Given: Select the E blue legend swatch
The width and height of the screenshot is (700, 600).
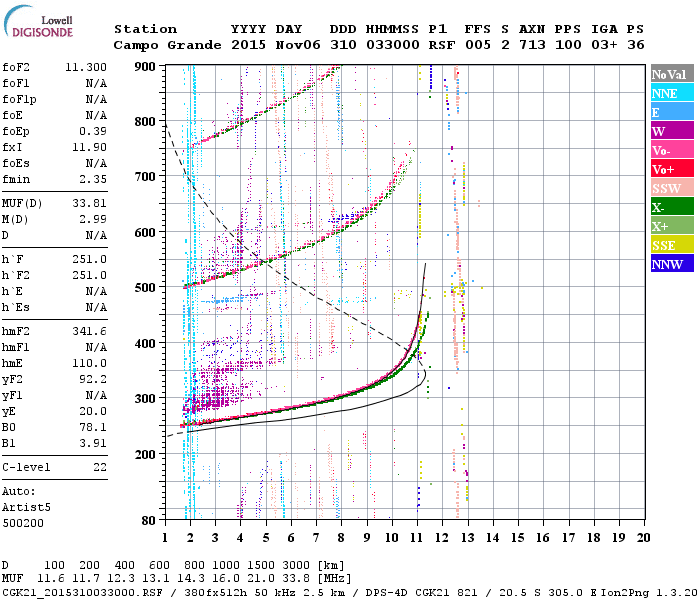Looking at the screenshot, I should 672,112.
